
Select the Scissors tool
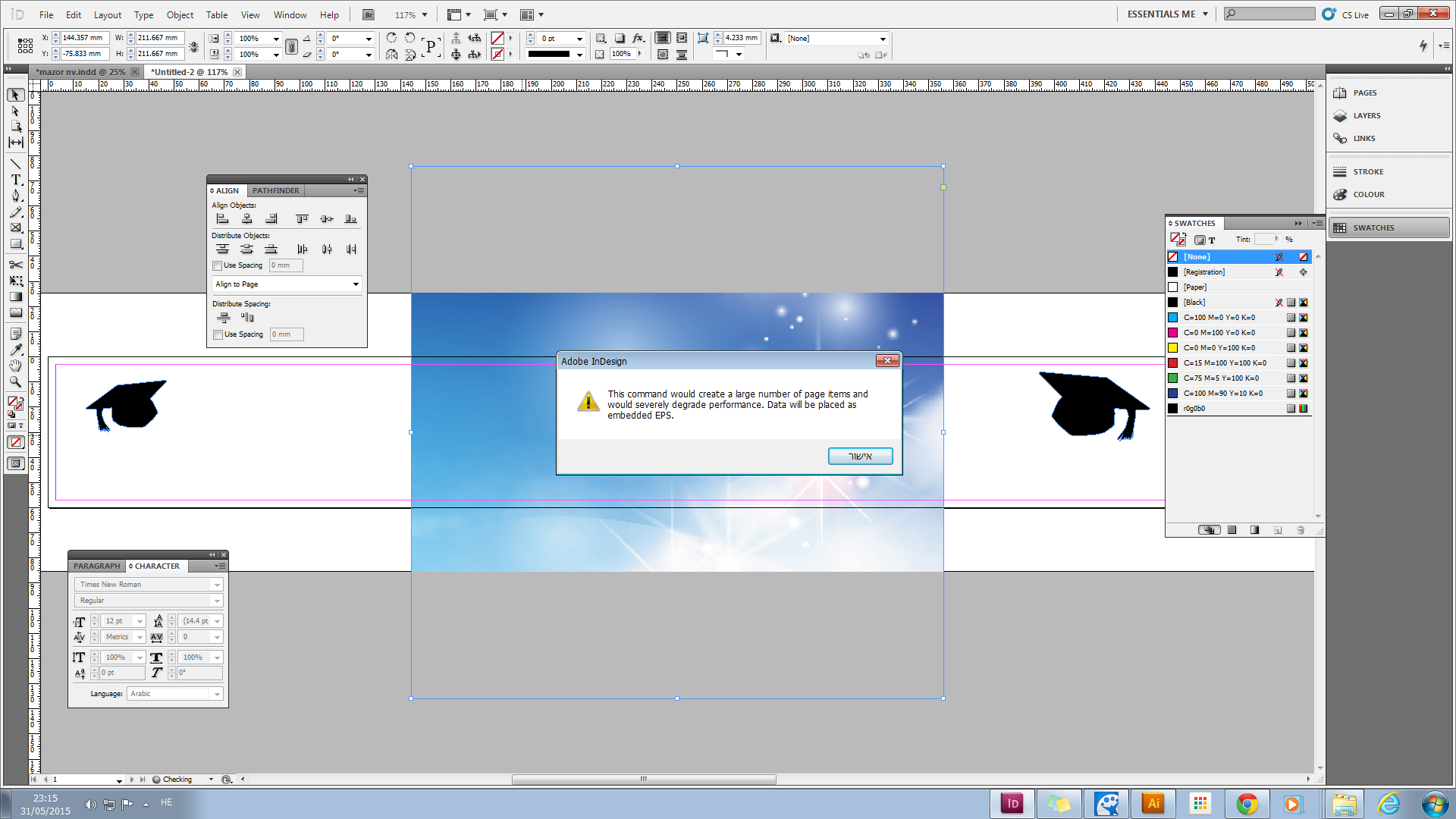pos(15,265)
